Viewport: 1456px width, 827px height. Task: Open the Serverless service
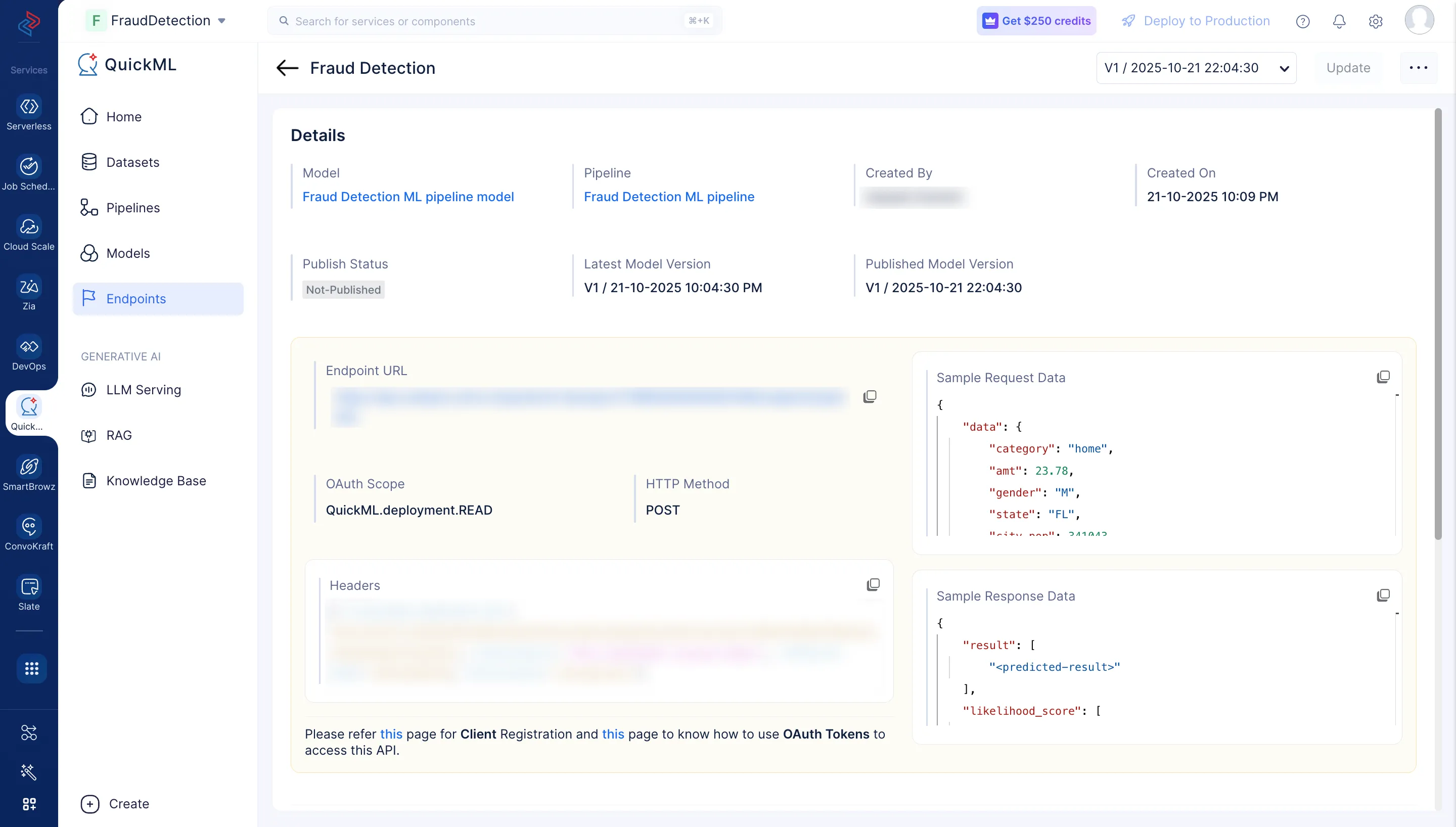(29, 112)
